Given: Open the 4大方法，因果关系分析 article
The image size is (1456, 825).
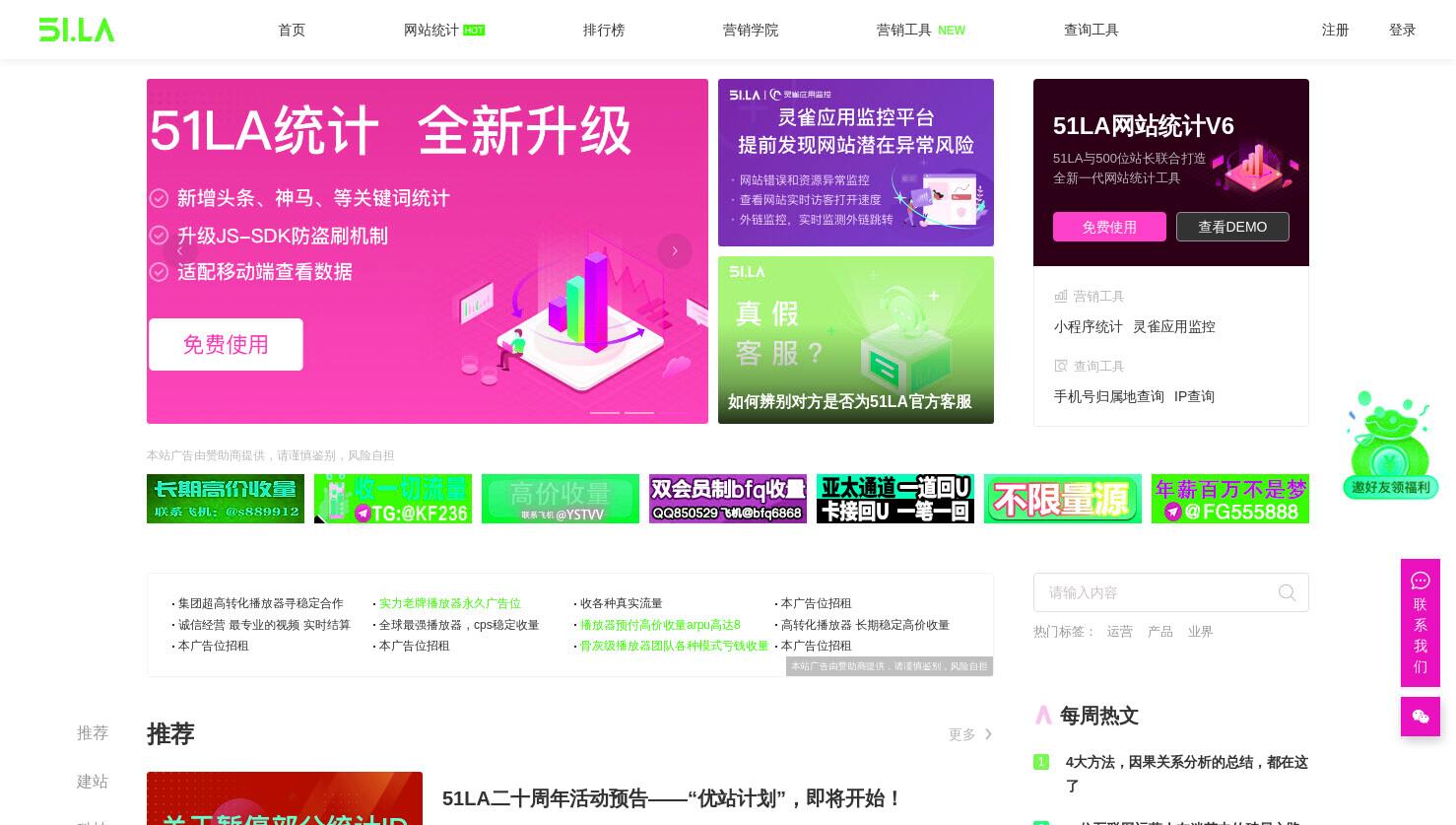Looking at the screenshot, I should point(1187,774).
